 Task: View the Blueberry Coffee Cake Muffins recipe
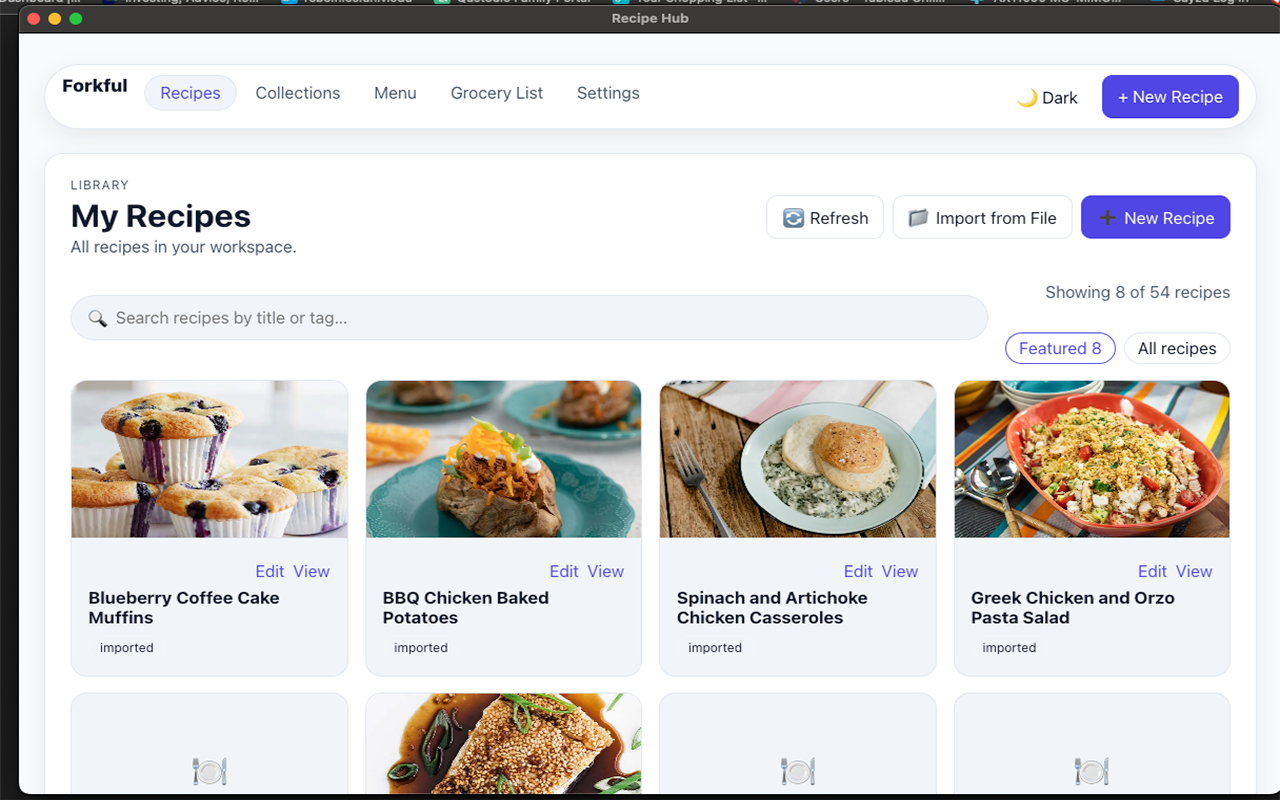coord(311,571)
